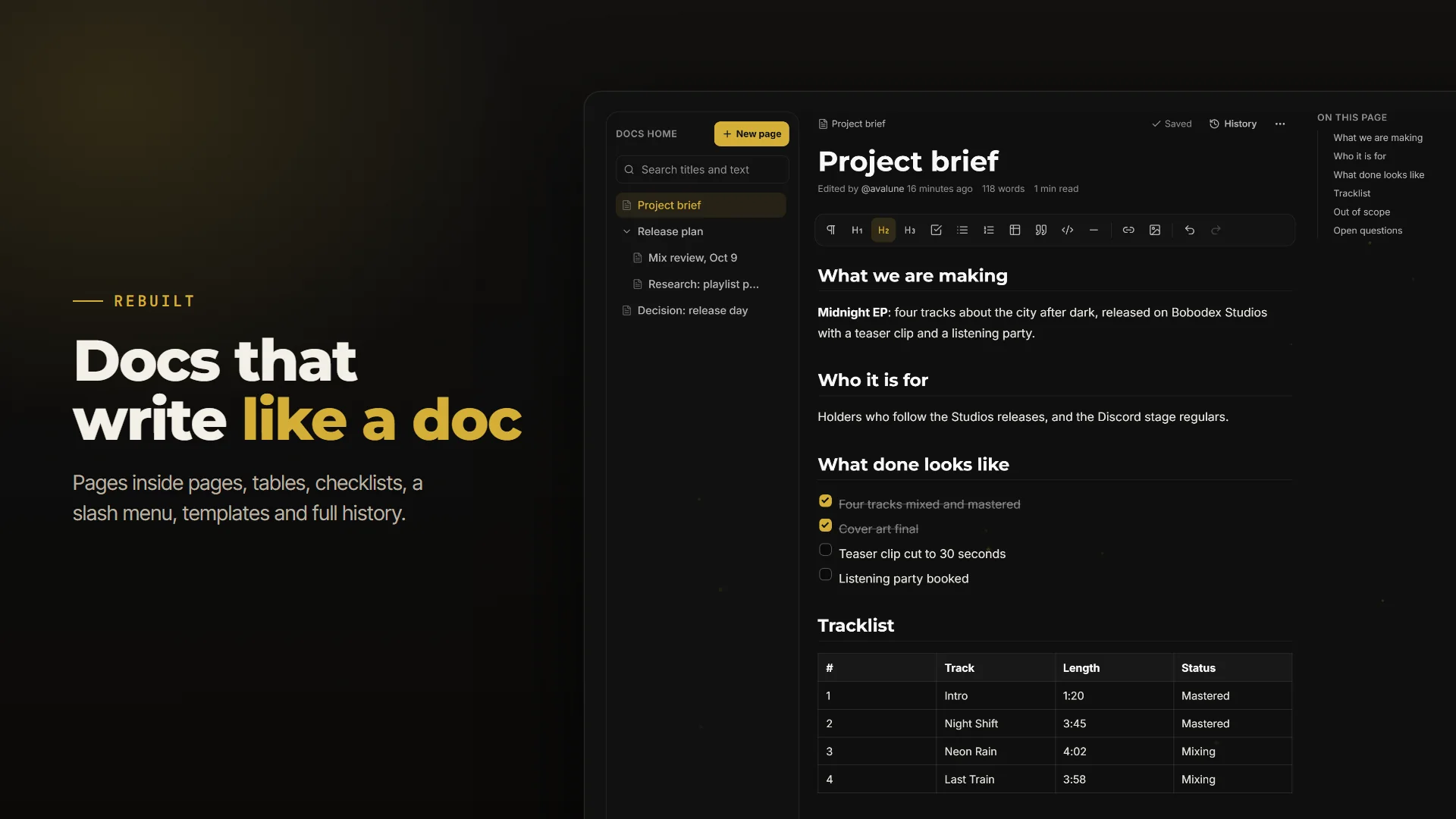Screen dimensions: 1456x819
Task: Add a hyperlink using link icon
Action: (x=1128, y=230)
